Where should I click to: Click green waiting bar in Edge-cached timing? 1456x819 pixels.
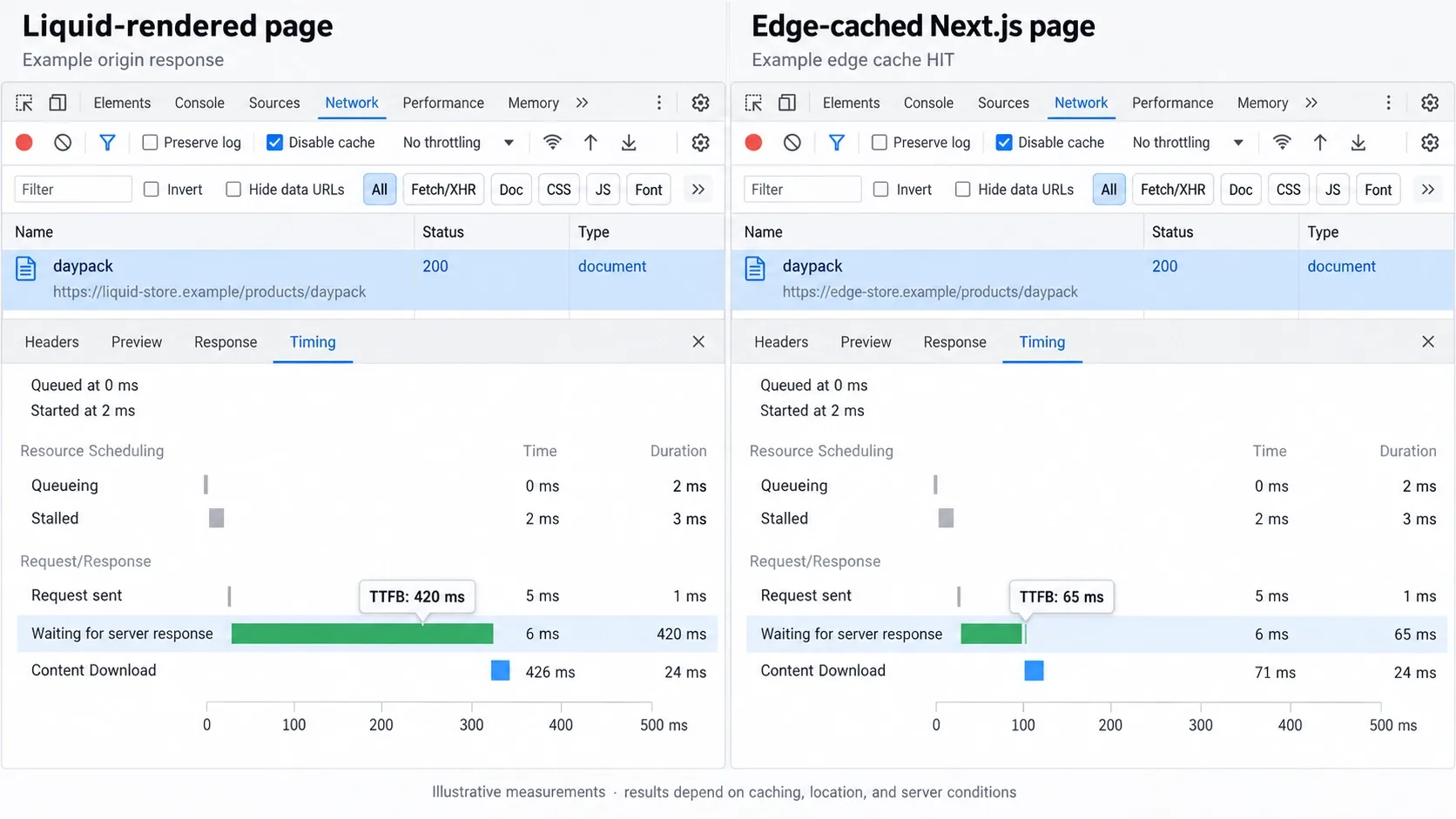(x=991, y=634)
